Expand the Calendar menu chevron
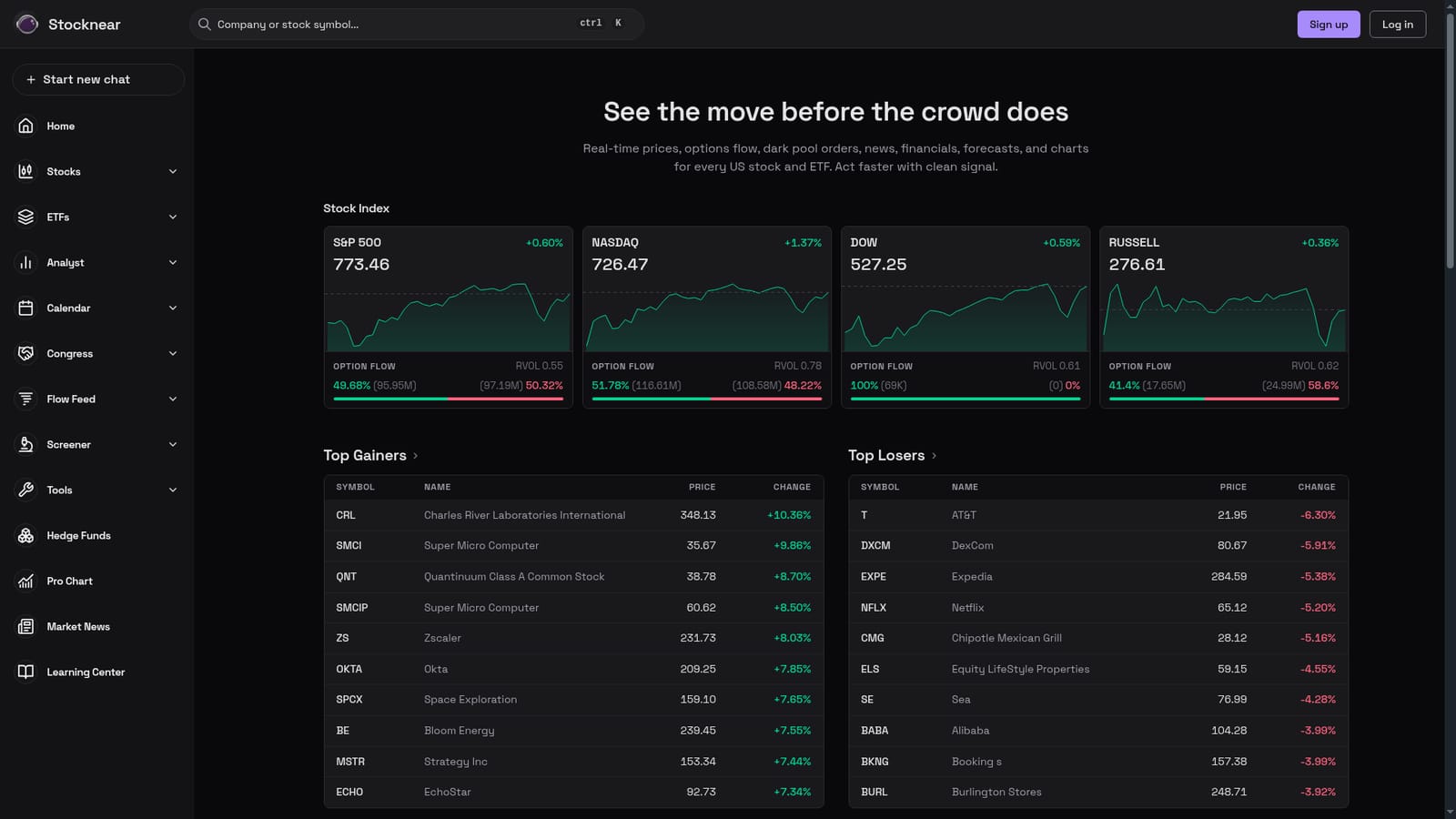Screen dimensions: 1456x819 pos(173,308)
